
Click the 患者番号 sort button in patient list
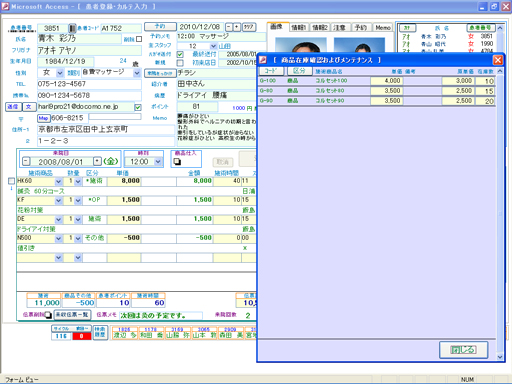click(x=481, y=28)
